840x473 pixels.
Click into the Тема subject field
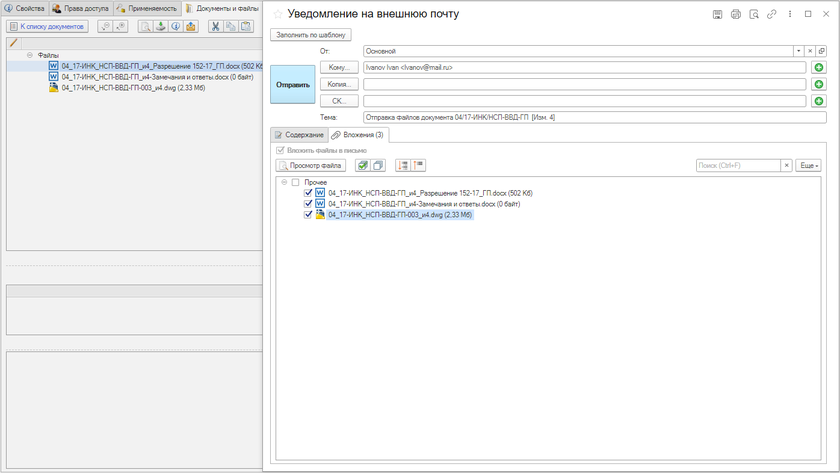pyautogui.click(x=584, y=118)
